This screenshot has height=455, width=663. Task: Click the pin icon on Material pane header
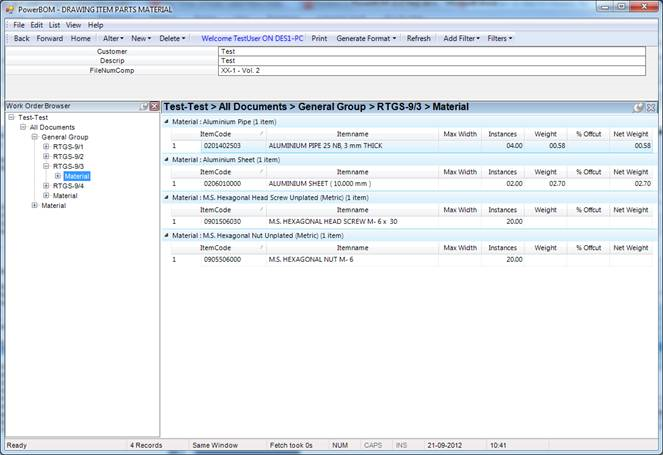point(639,107)
